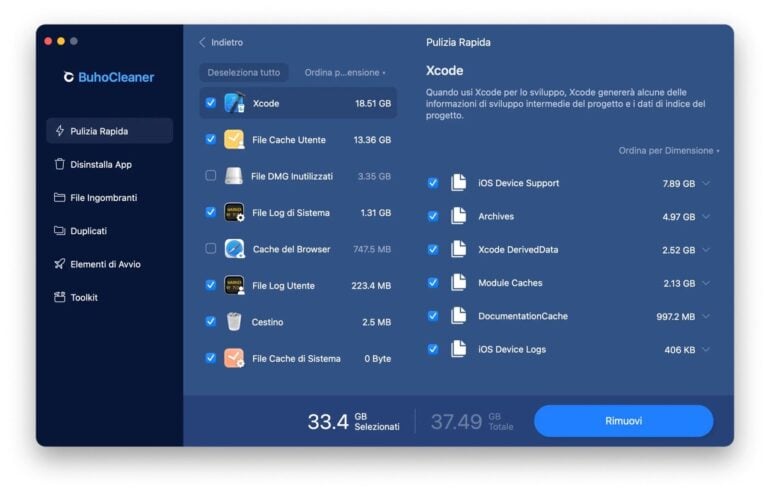The image size is (770, 494).
Task: Click the Toolkit toolbox icon
Action: coord(59,297)
